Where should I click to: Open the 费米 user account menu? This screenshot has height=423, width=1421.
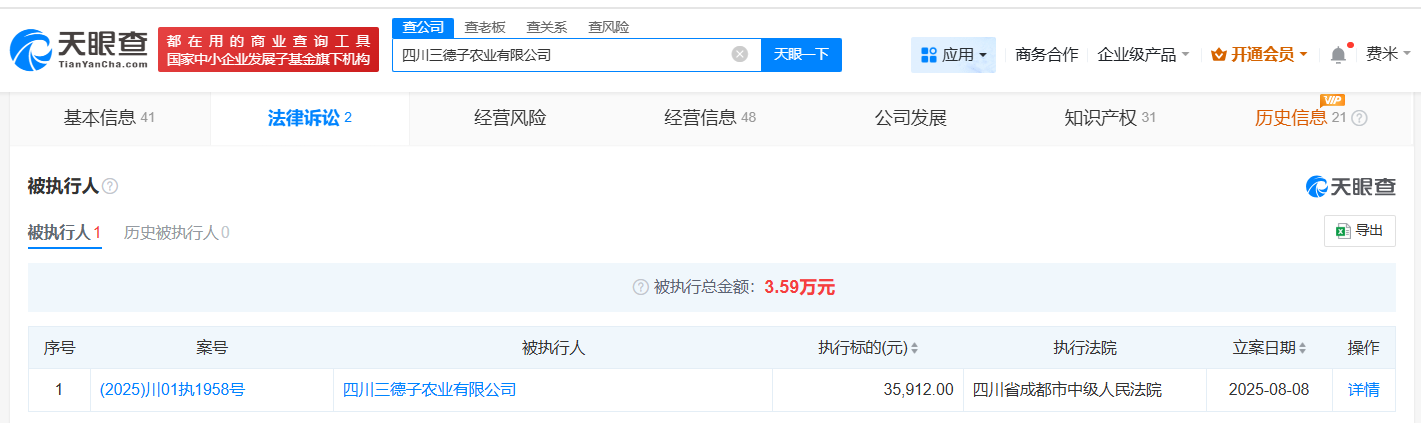coord(1388,55)
